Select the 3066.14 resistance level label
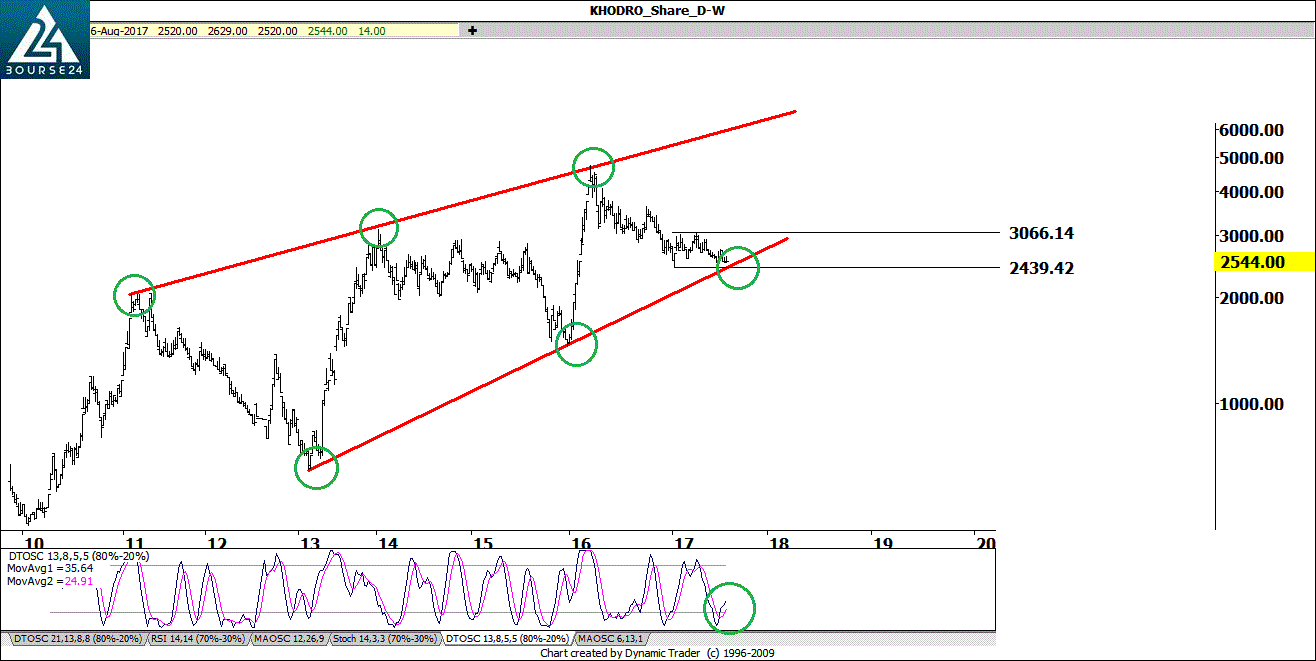The width and height of the screenshot is (1316, 661). click(1042, 233)
